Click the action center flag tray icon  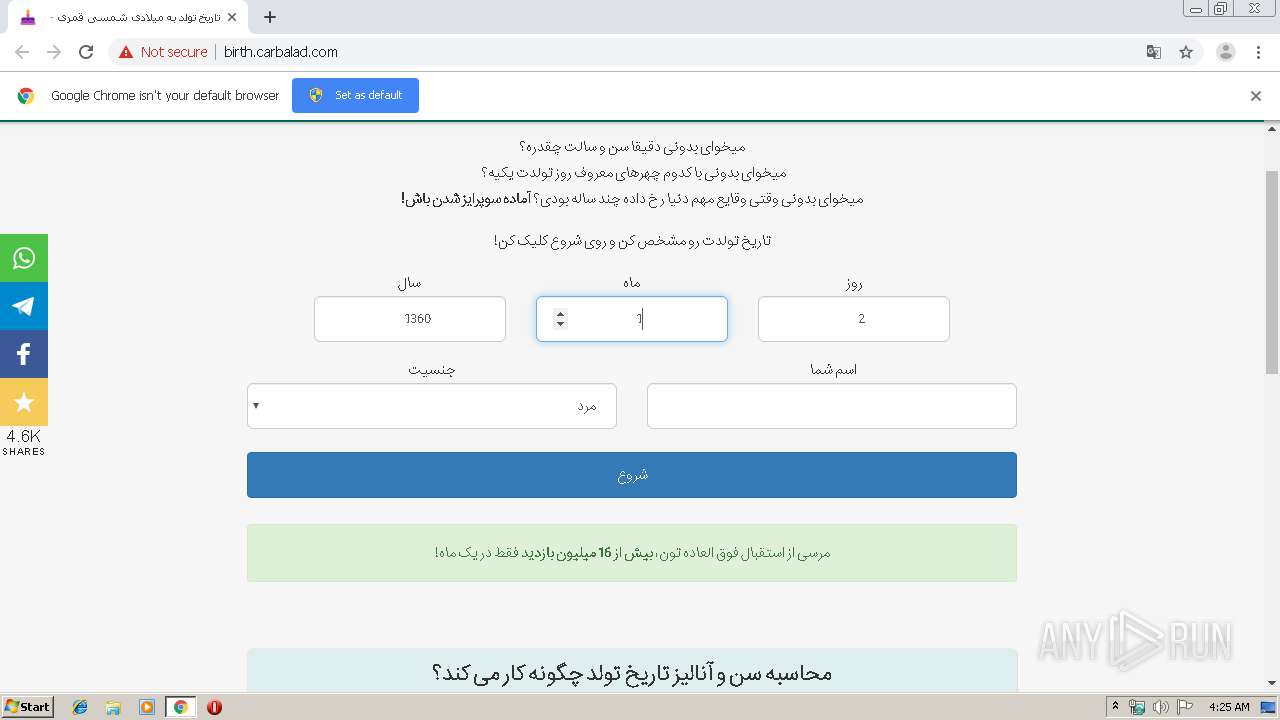(x=1184, y=707)
